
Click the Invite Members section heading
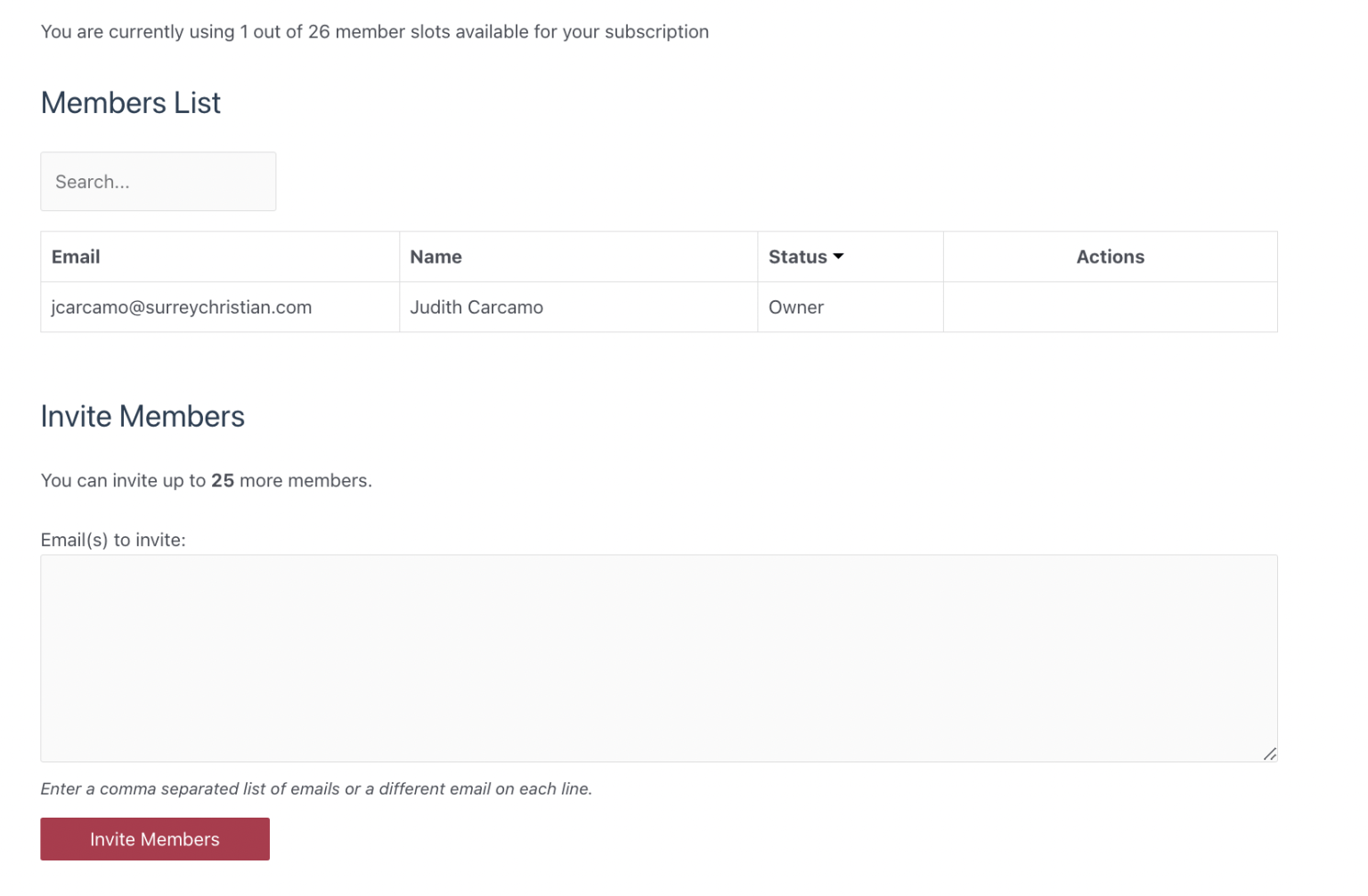(x=142, y=416)
